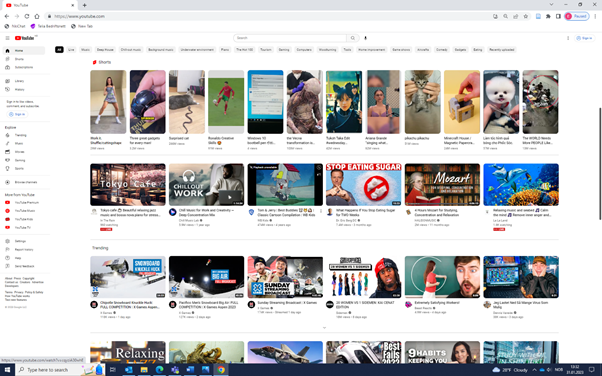Image resolution: width=602 pixels, height=376 pixels.
Task: Open Gaming in the Explore section
Action: [23, 160]
